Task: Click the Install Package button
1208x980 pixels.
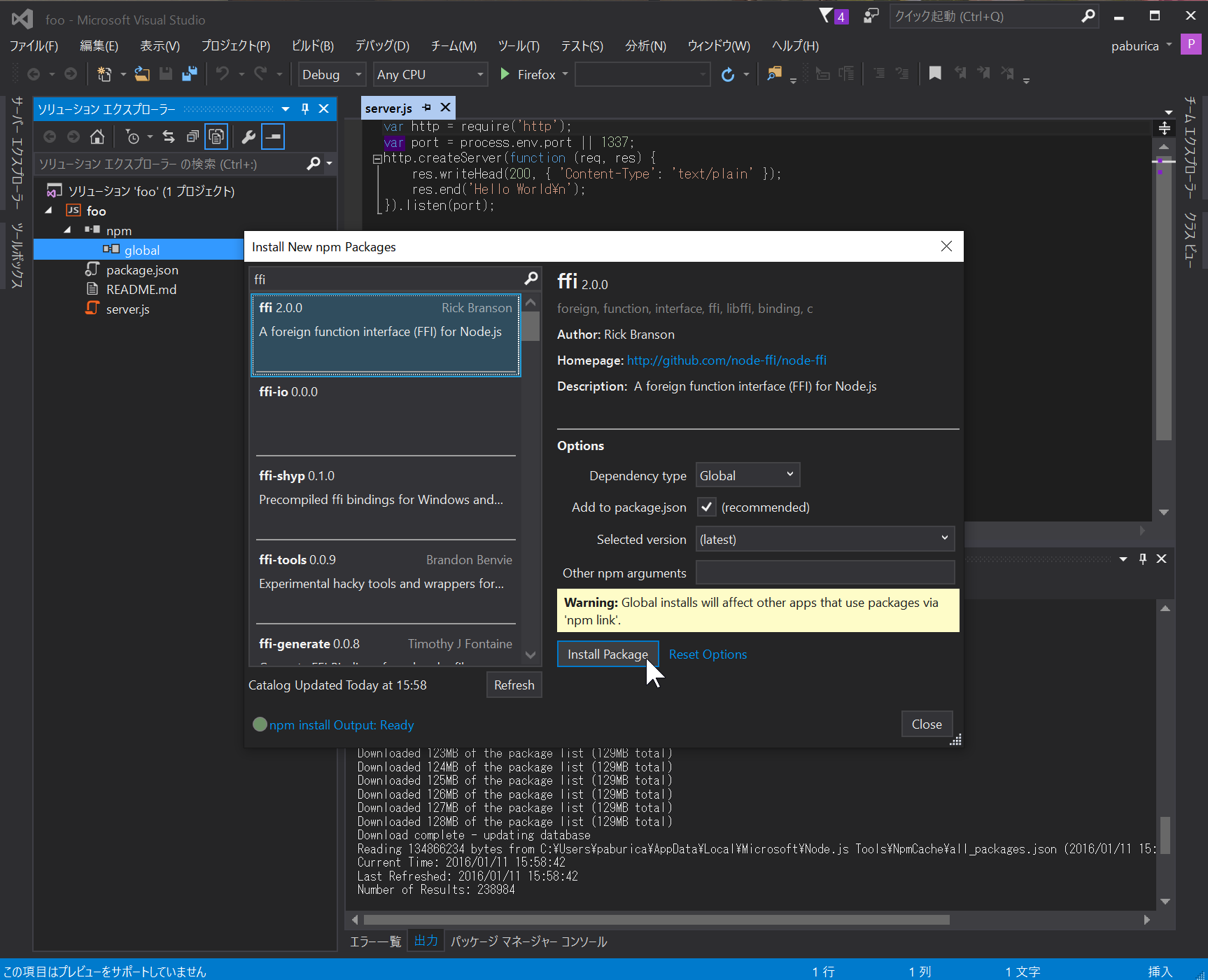Action: [607, 654]
